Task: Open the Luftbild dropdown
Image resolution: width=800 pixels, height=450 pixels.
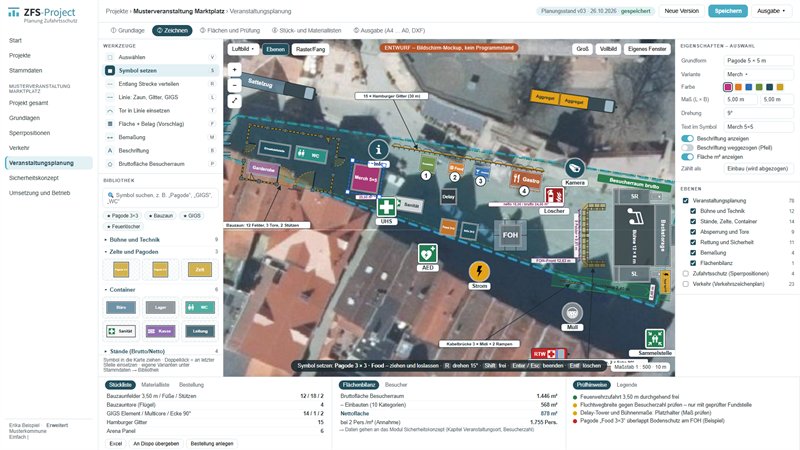Action: [243, 49]
